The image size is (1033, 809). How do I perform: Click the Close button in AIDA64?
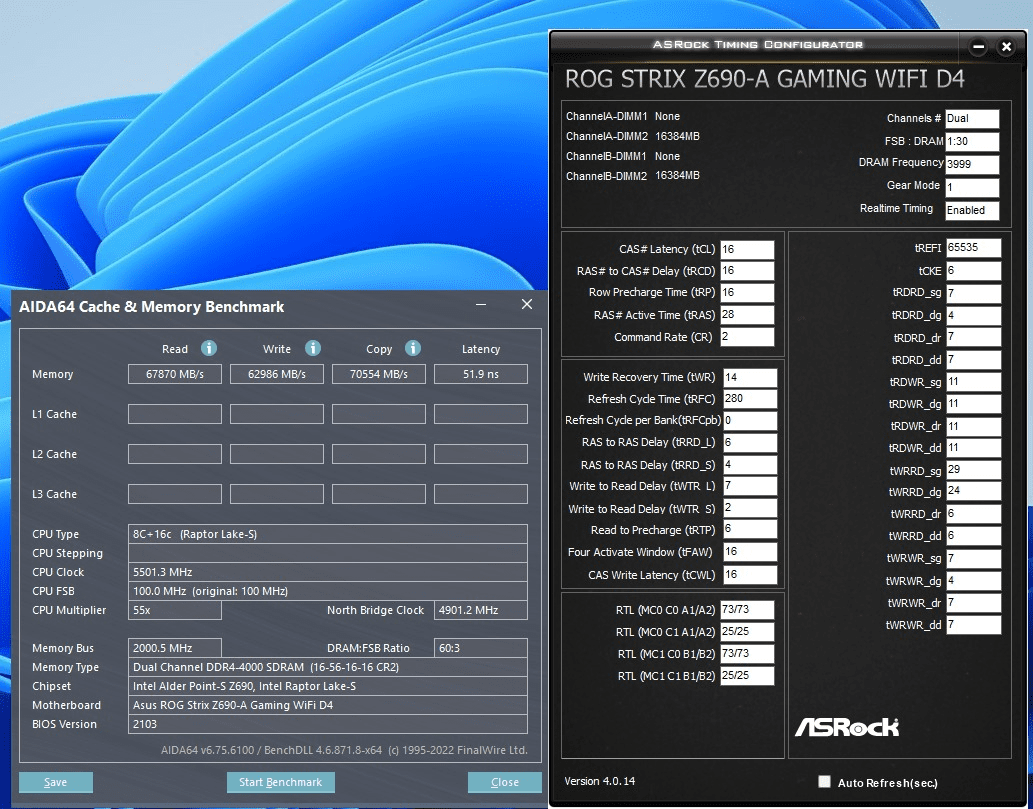pyautogui.click(x=505, y=782)
